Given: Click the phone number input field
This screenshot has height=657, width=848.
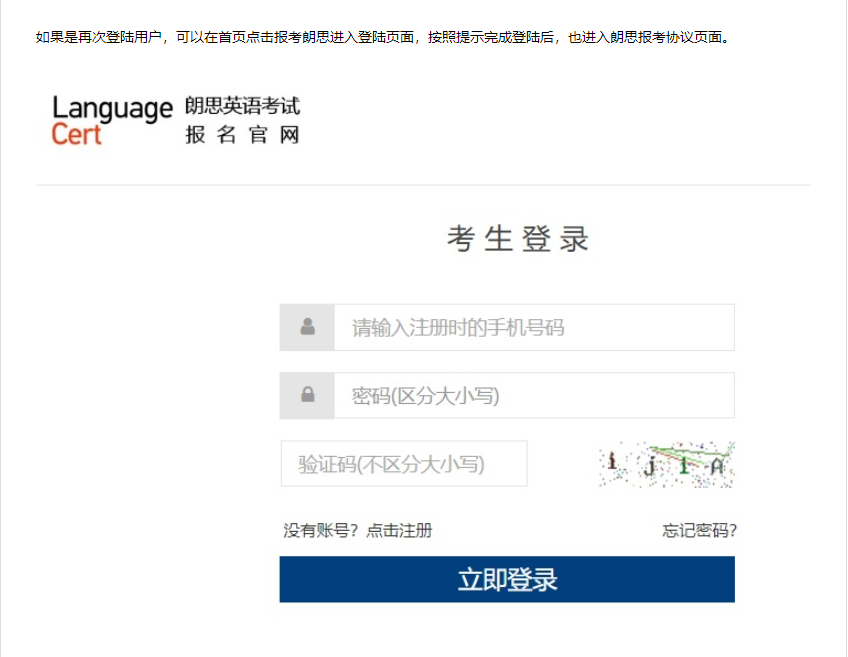Looking at the screenshot, I should tap(534, 327).
